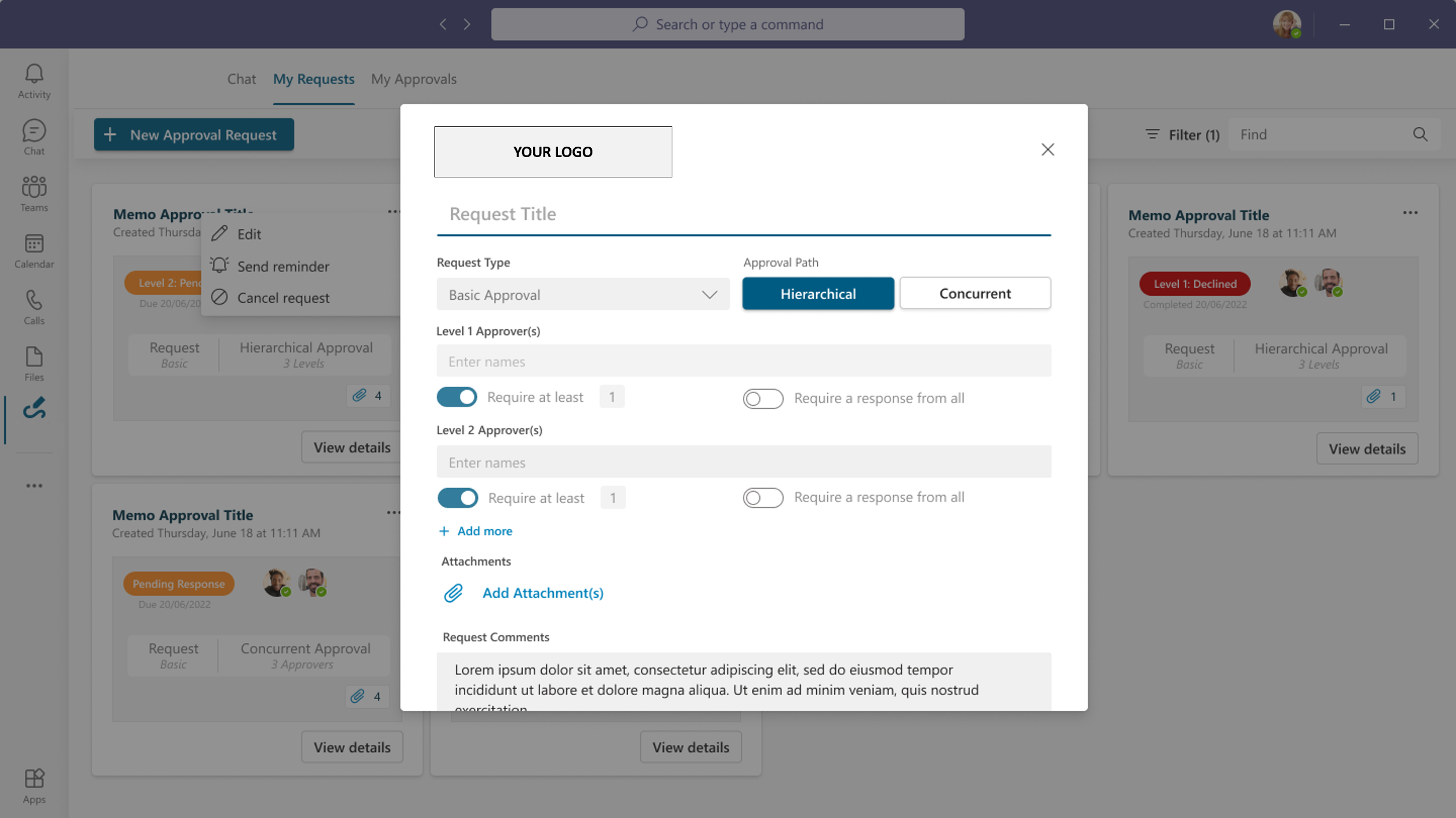Go to Calls in the sidebar
Viewport: 1456px width, 818px height.
click(x=34, y=307)
